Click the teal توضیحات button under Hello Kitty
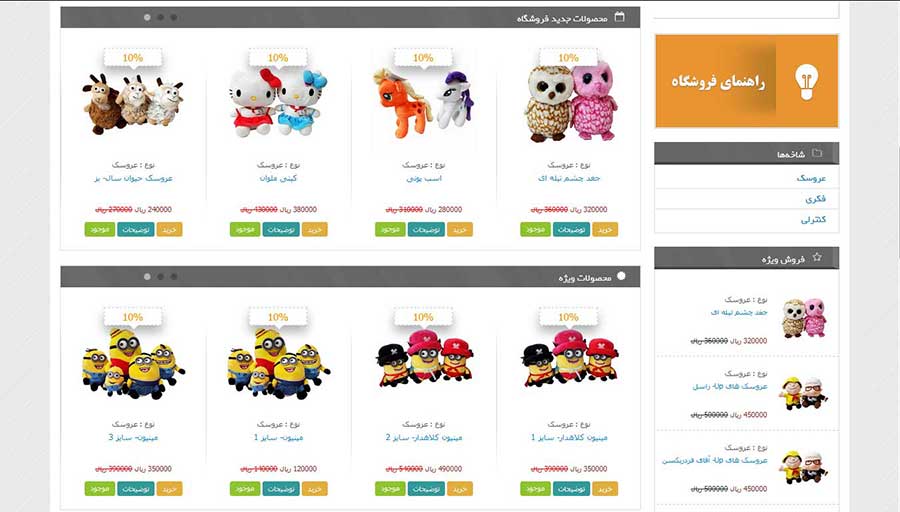 pyautogui.click(x=281, y=230)
